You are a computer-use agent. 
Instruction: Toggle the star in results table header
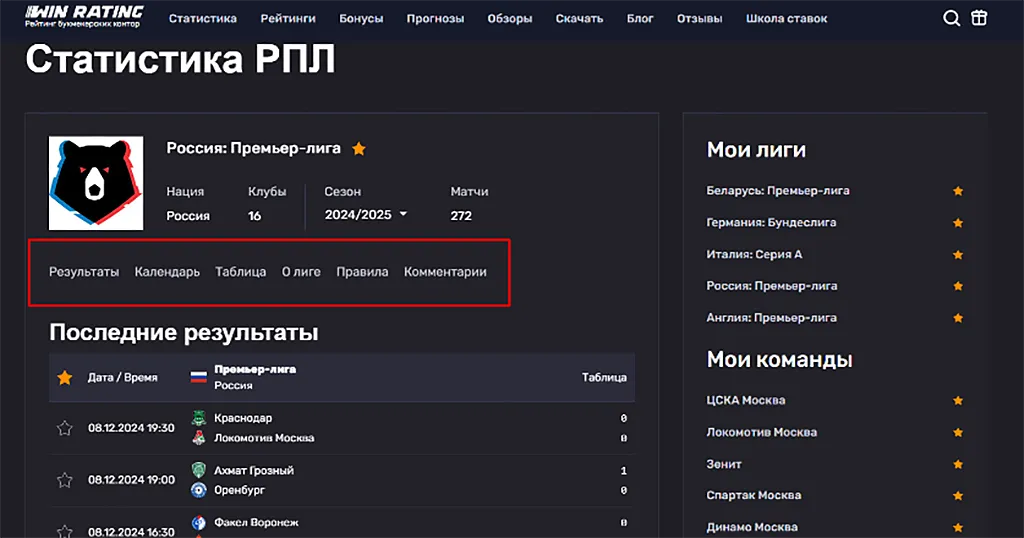(65, 377)
